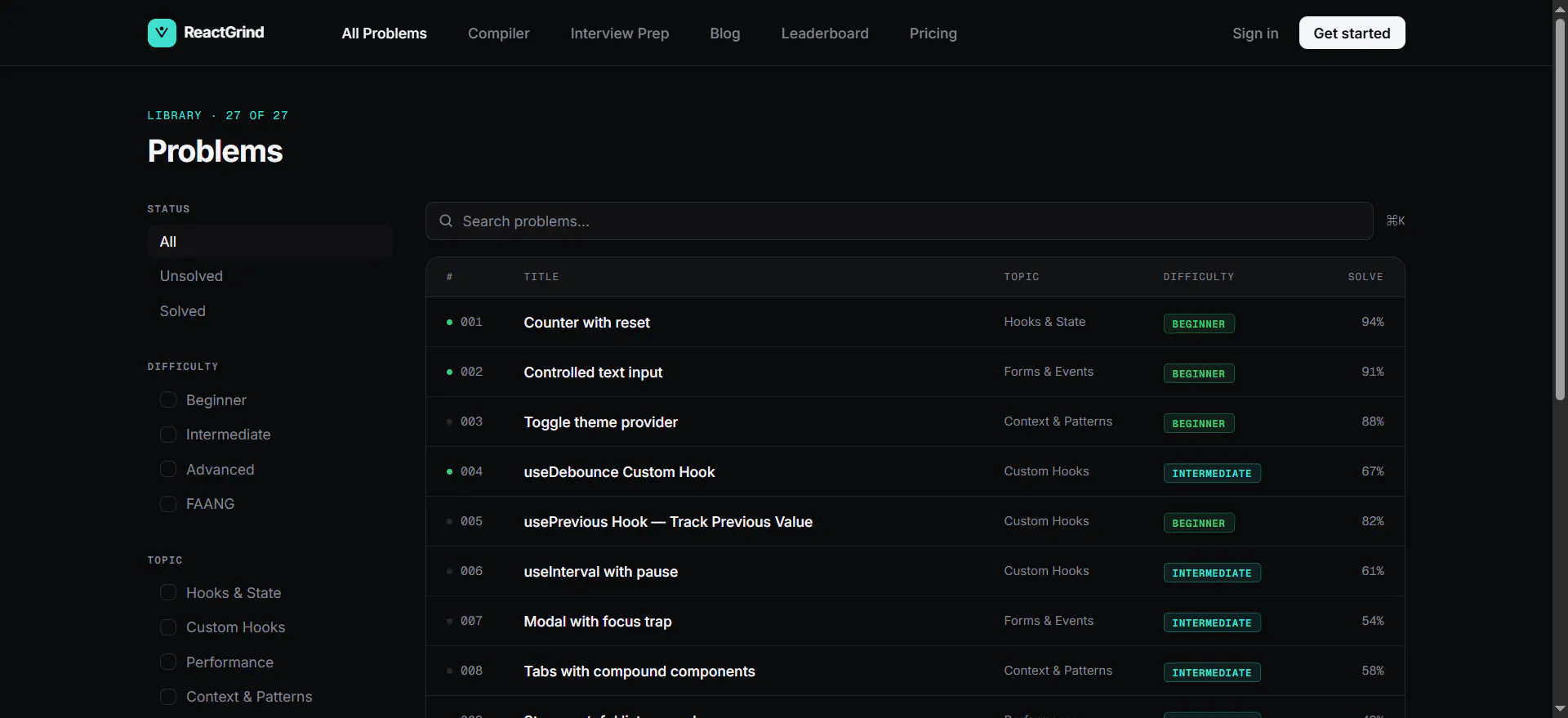Click the Get started button
Screen dimensions: 1568x718
point(1352,33)
